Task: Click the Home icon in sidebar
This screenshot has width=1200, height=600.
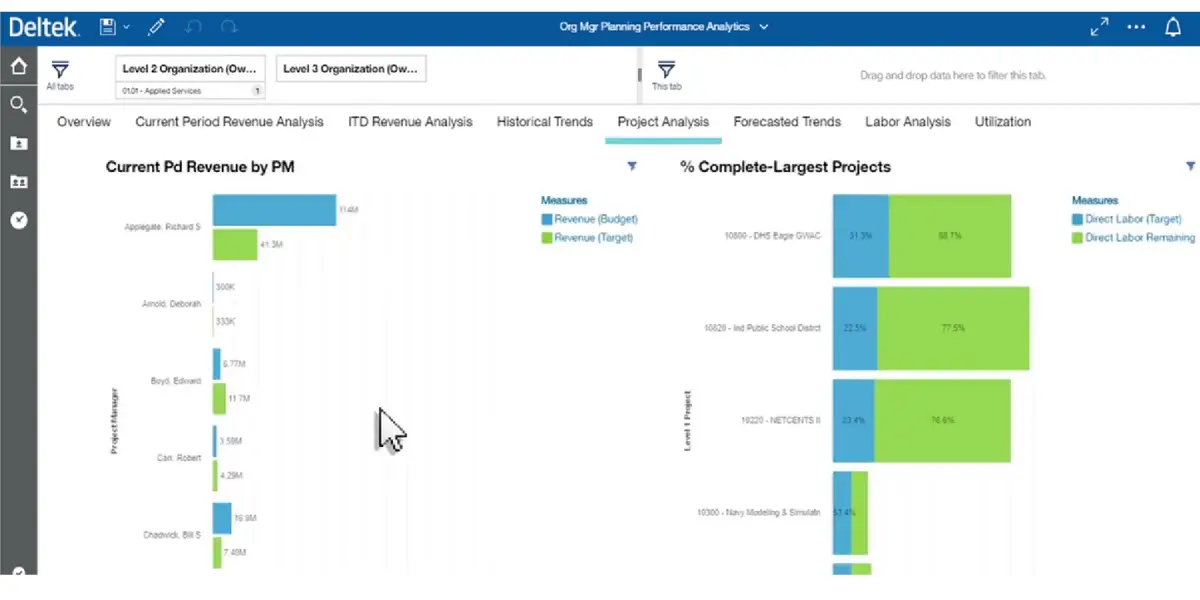Action: (x=19, y=67)
